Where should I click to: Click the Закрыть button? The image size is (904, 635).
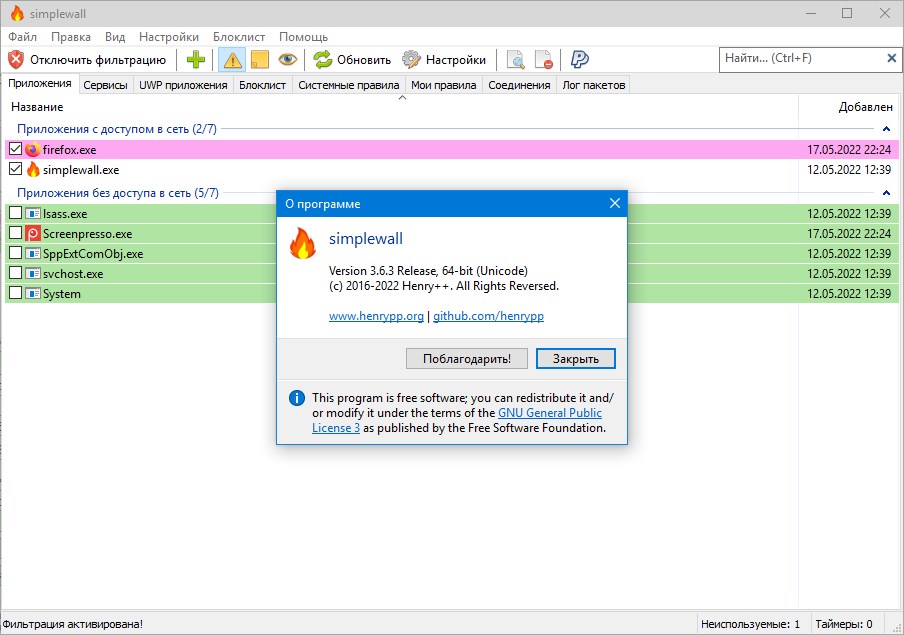click(x=576, y=359)
